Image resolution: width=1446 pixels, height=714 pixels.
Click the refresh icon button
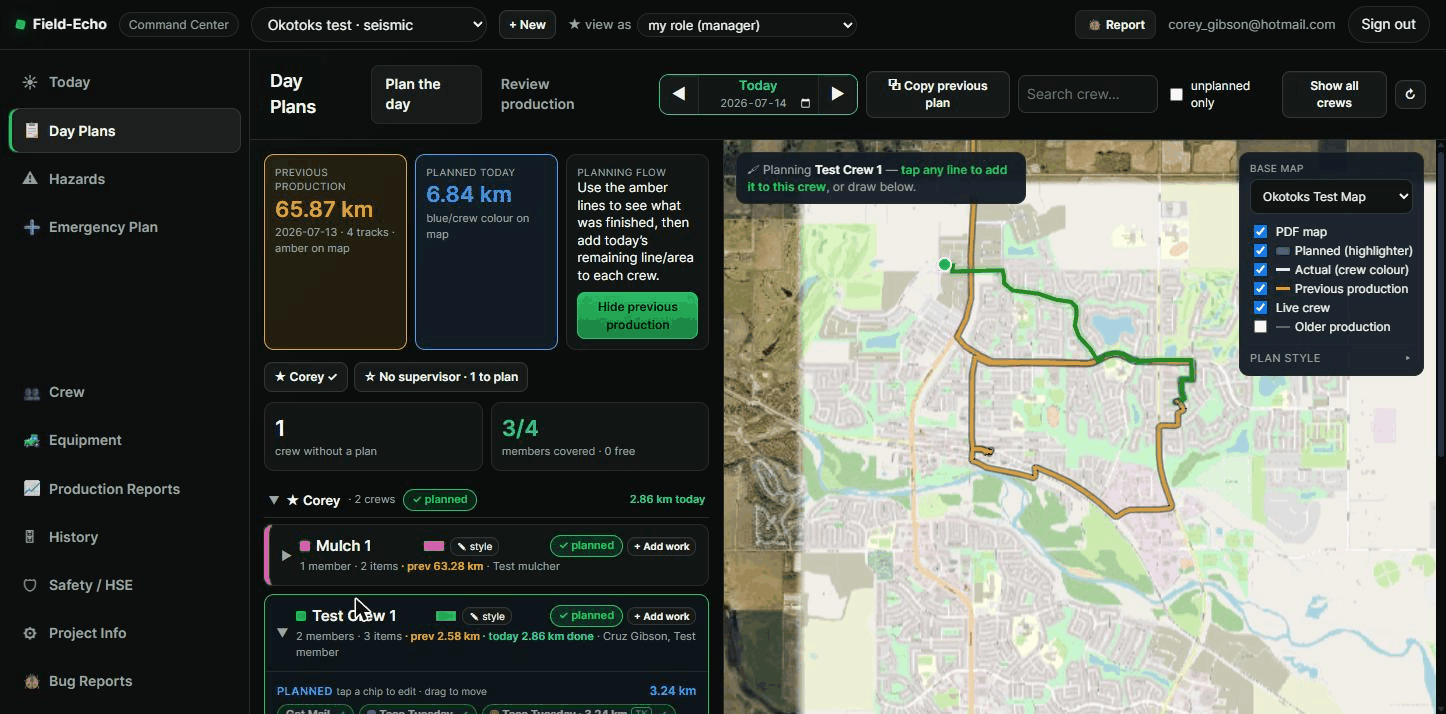1410,94
